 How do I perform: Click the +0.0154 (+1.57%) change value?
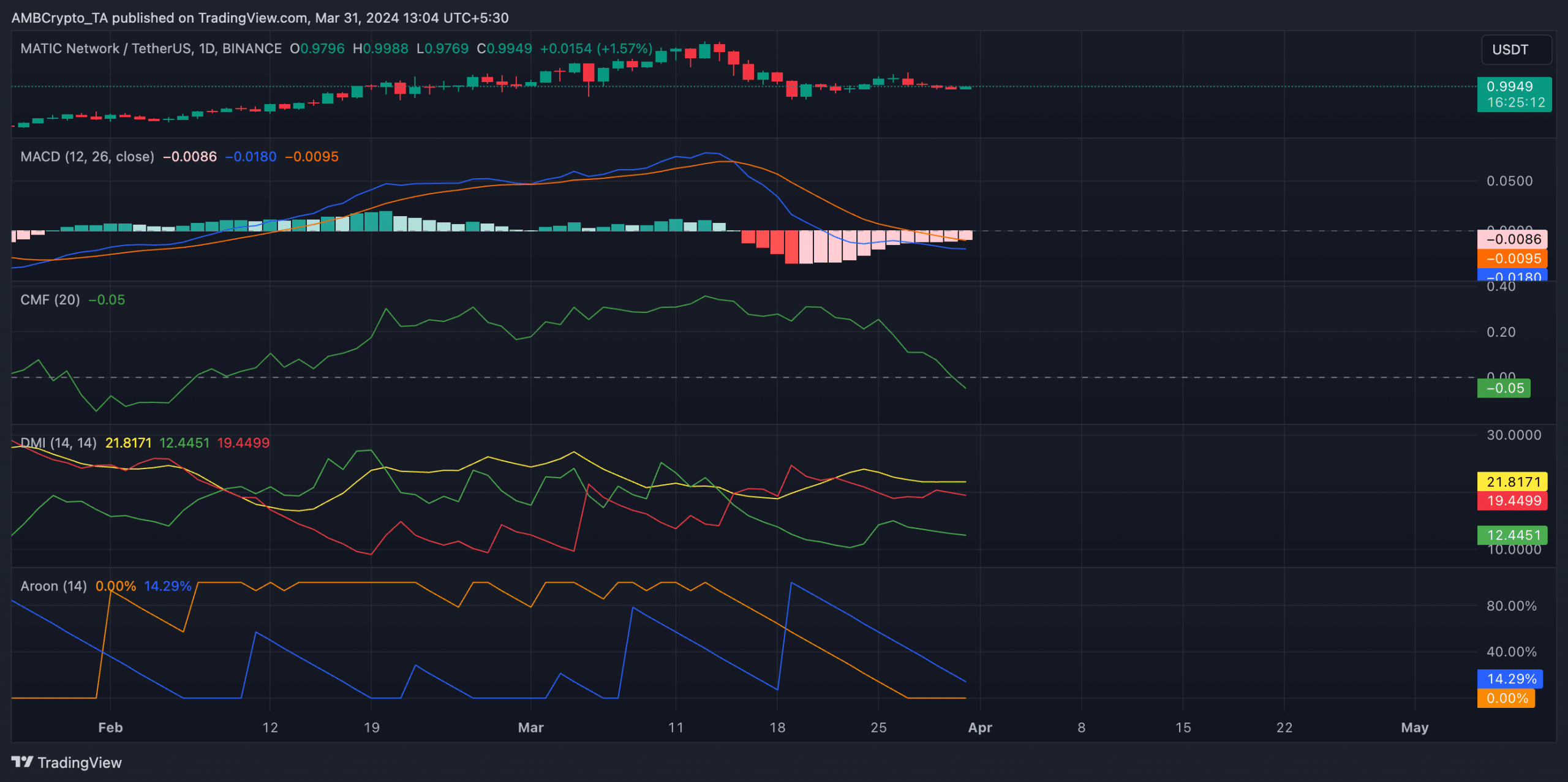click(x=596, y=48)
